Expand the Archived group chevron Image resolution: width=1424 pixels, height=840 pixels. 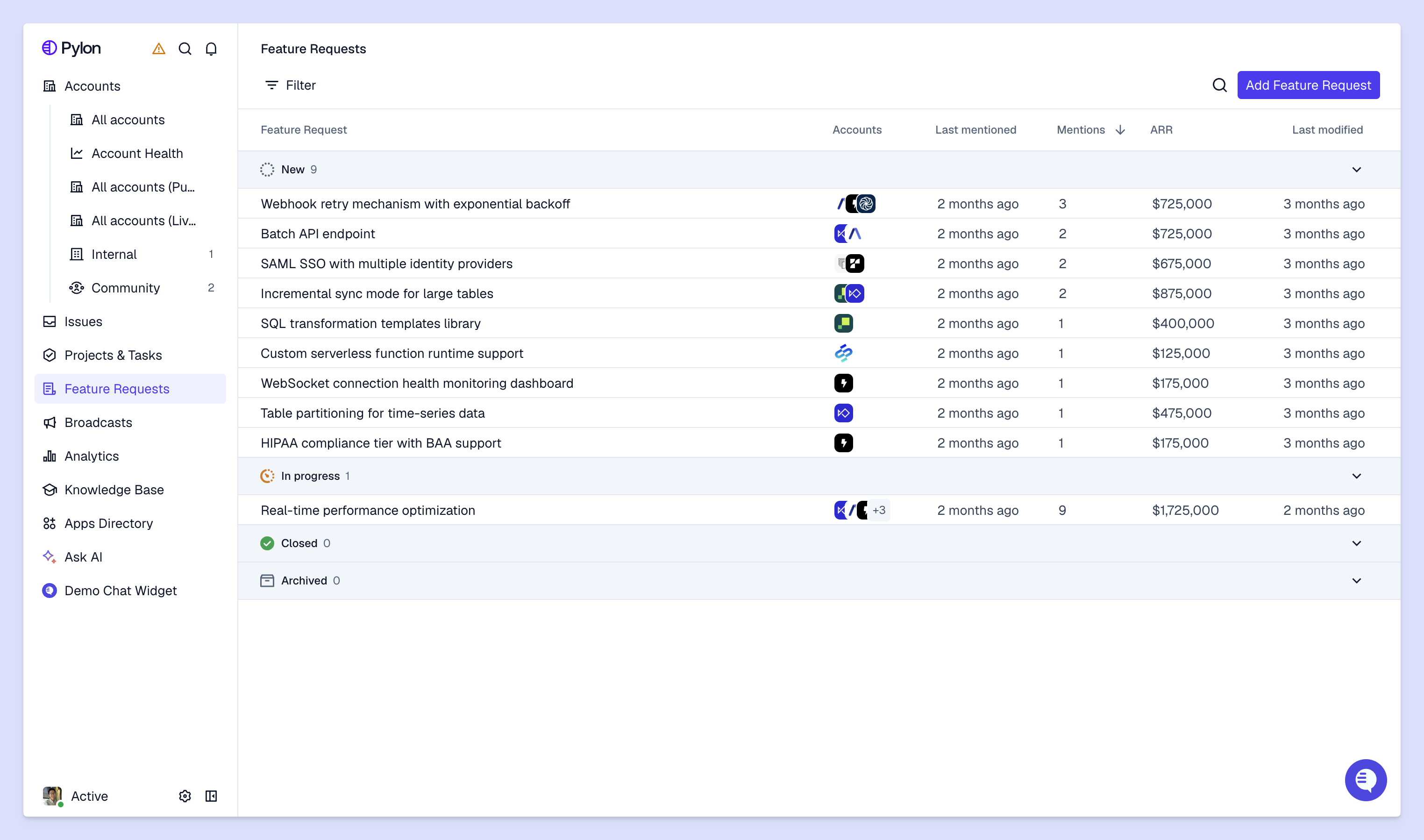coord(1356,581)
